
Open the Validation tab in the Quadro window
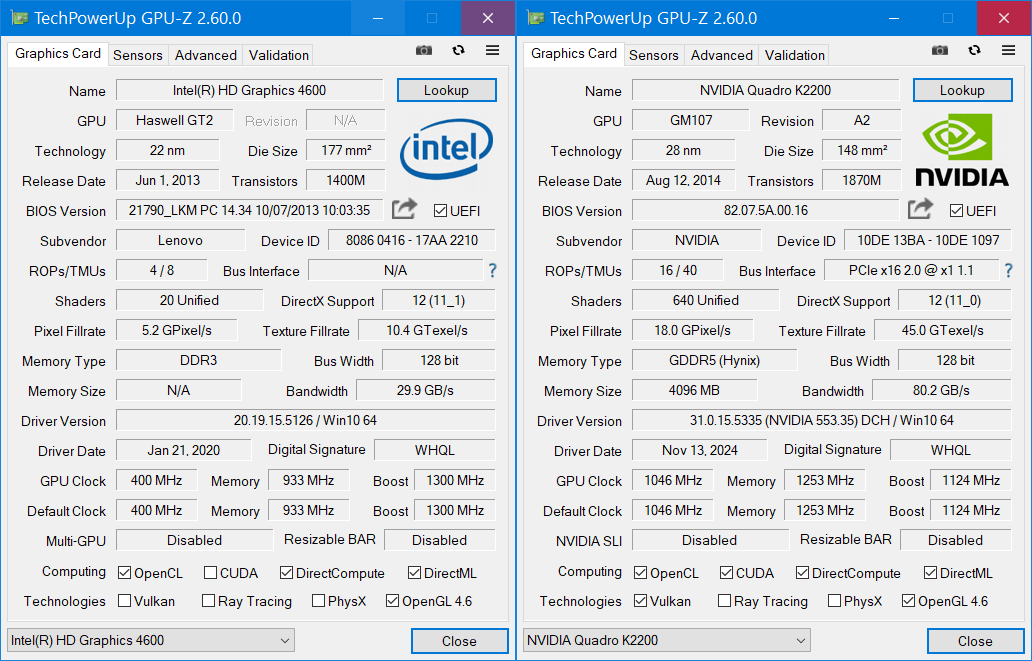click(793, 55)
